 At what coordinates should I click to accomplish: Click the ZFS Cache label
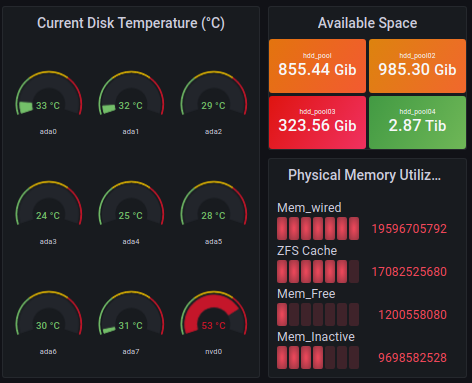tap(307, 251)
